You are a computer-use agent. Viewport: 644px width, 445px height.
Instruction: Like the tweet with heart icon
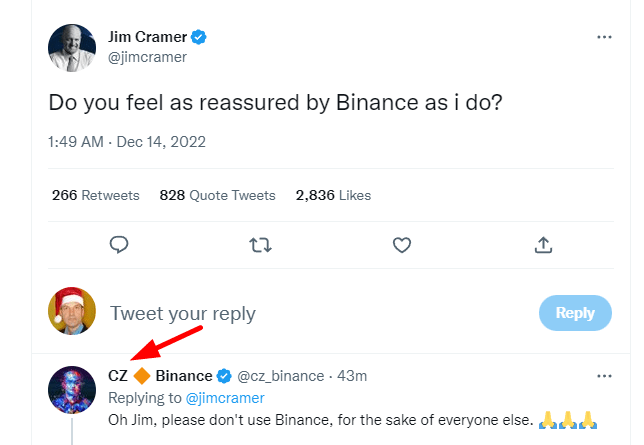point(402,244)
